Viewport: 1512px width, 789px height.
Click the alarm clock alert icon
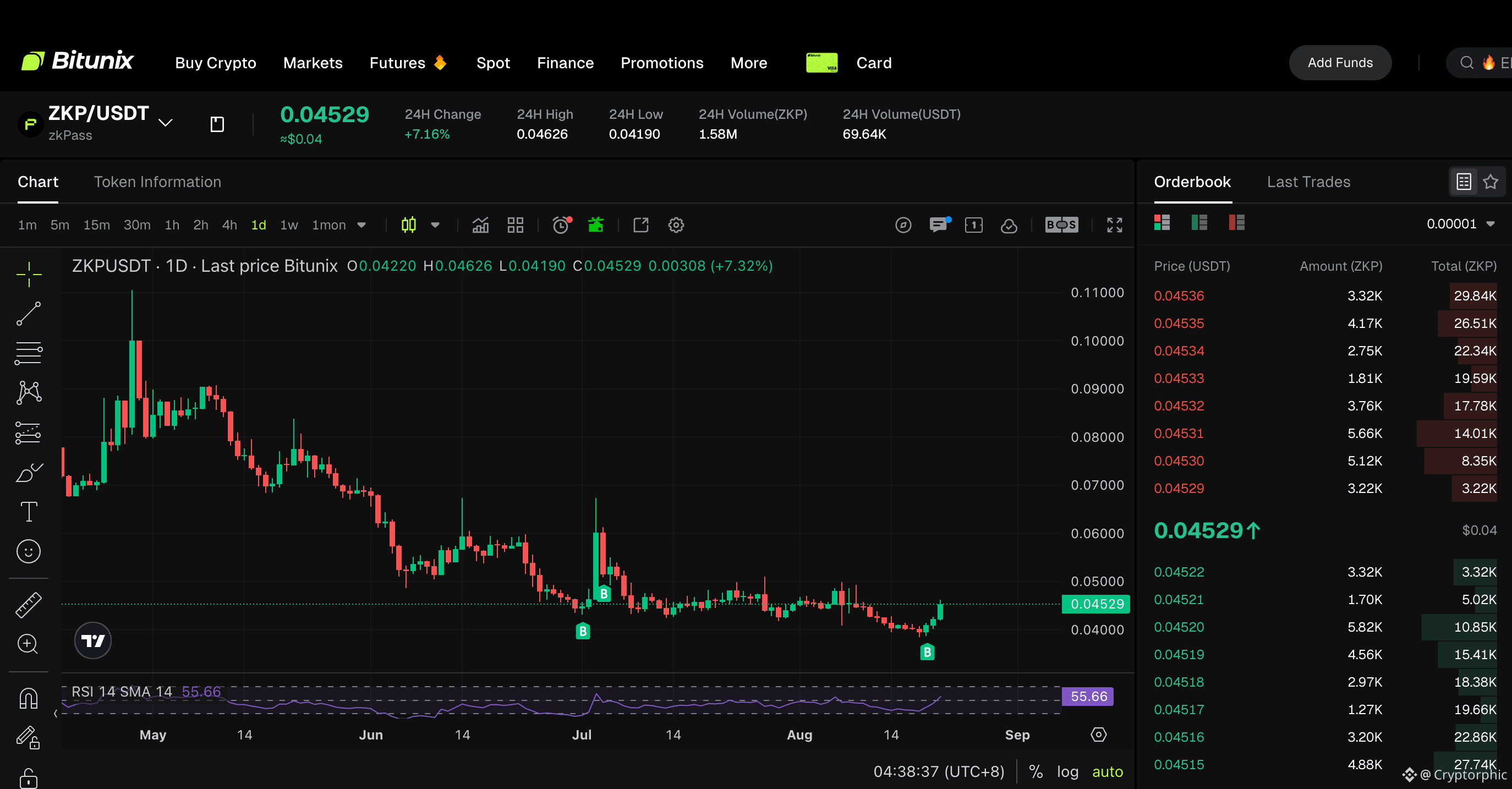(x=561, y=225)
